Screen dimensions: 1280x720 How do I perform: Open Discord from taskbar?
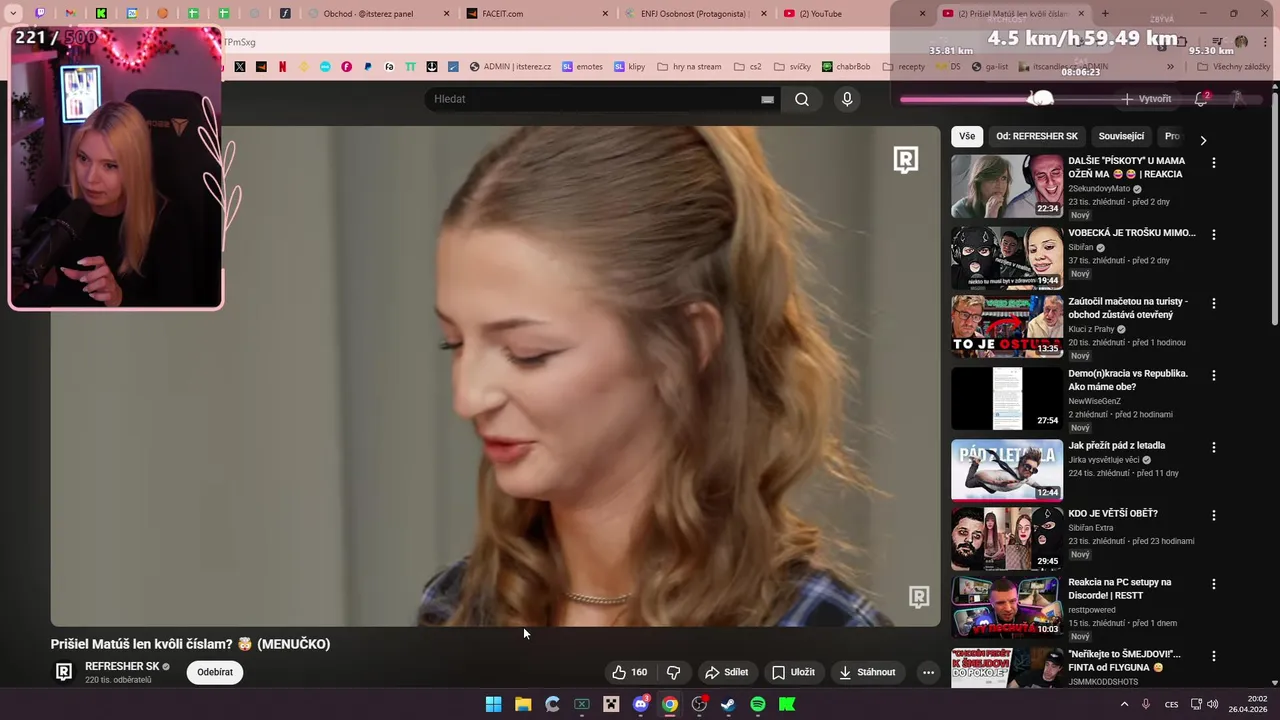tap(641, 704)
